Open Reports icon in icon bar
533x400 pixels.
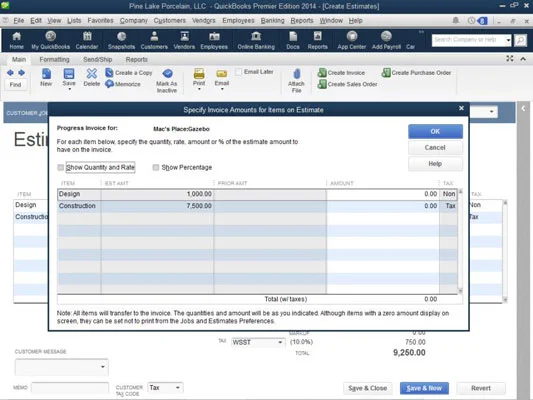[317, 40]
